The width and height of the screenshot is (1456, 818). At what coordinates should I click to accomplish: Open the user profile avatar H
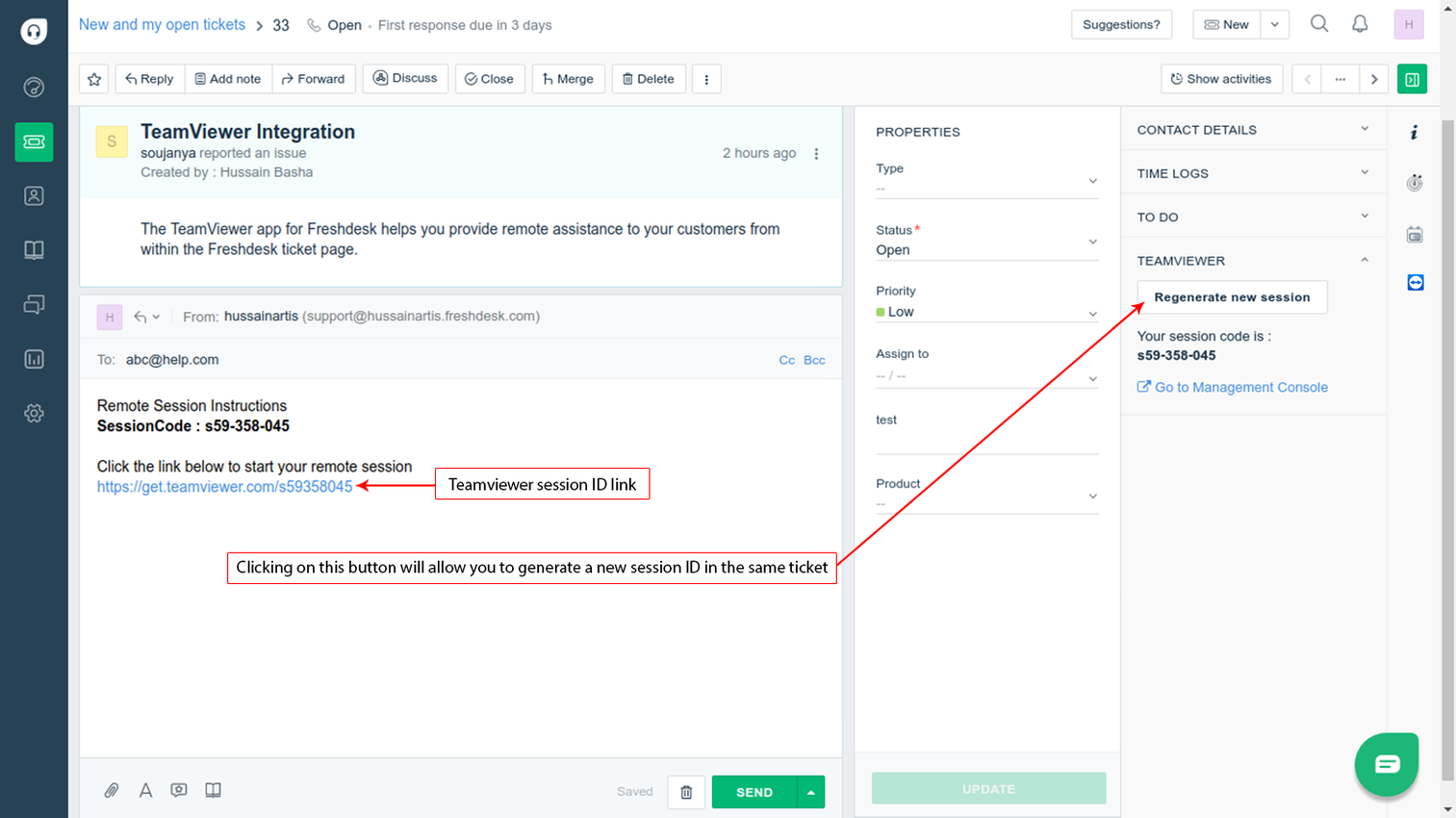[x=1409, y=25]
